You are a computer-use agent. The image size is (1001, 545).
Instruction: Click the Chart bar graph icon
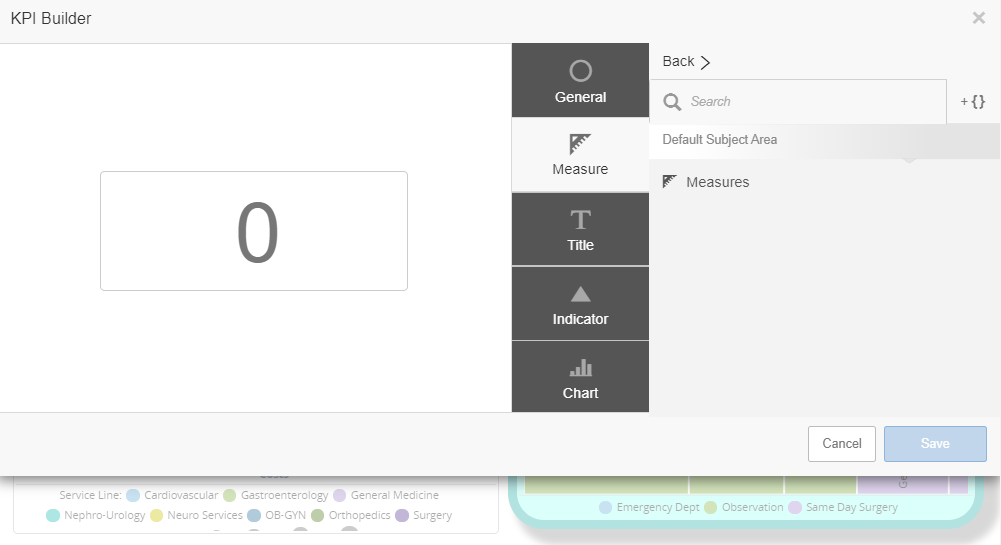[580, 368]
